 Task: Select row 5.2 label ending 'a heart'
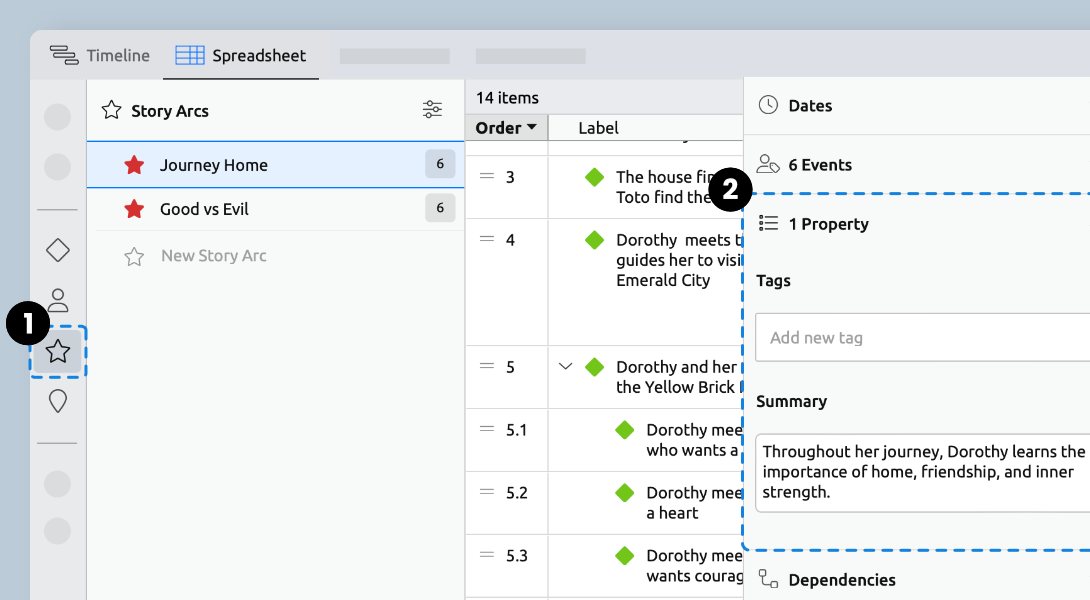694,503
